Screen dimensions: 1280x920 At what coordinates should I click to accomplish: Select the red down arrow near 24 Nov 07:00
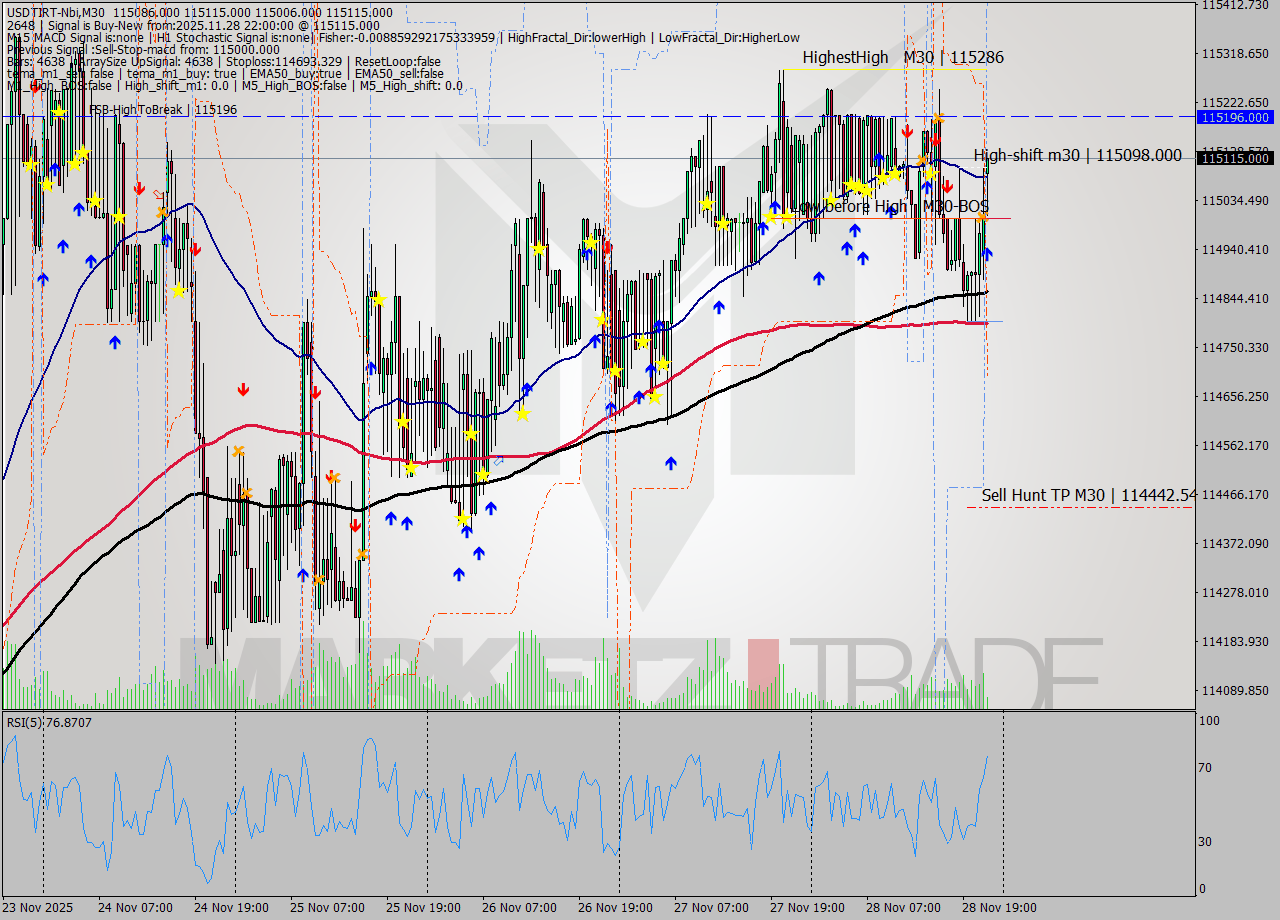(140, 189)
